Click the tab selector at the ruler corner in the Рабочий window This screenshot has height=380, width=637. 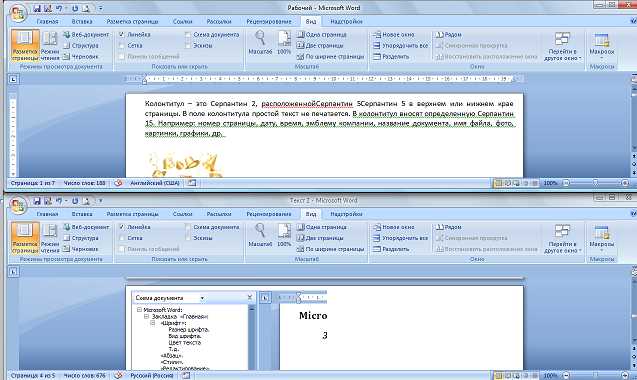point(13,79)
